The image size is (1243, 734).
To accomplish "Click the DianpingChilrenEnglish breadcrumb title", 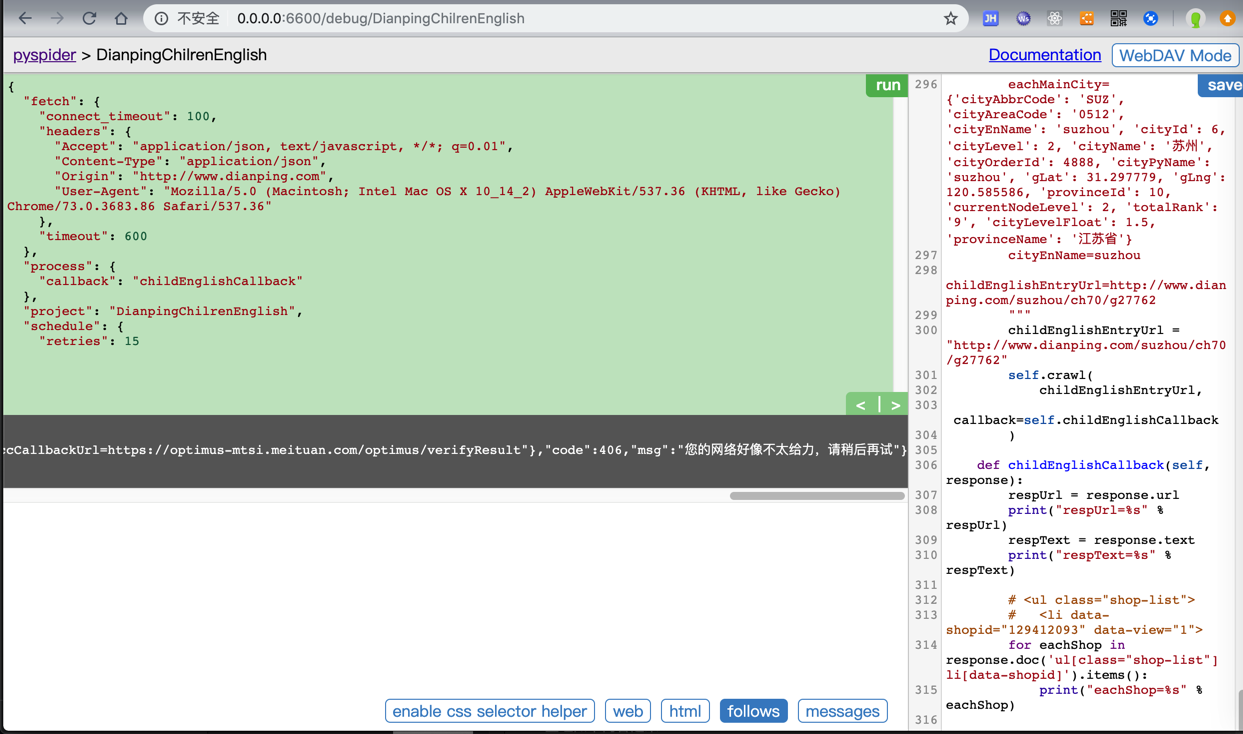I will [x=181, y=55].
